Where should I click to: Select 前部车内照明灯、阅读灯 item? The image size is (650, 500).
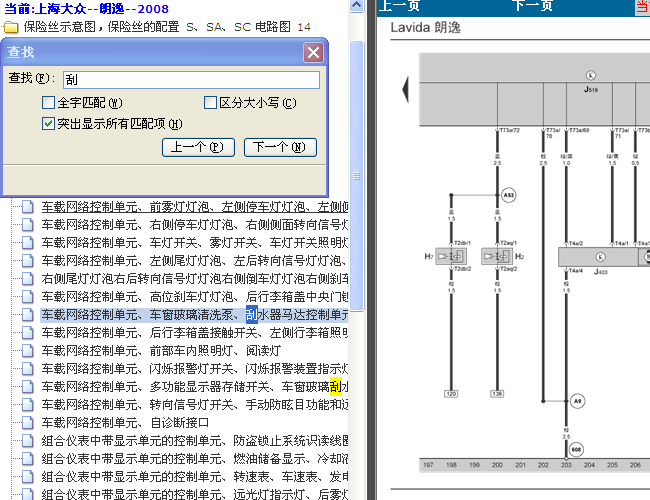coord(161,351)
